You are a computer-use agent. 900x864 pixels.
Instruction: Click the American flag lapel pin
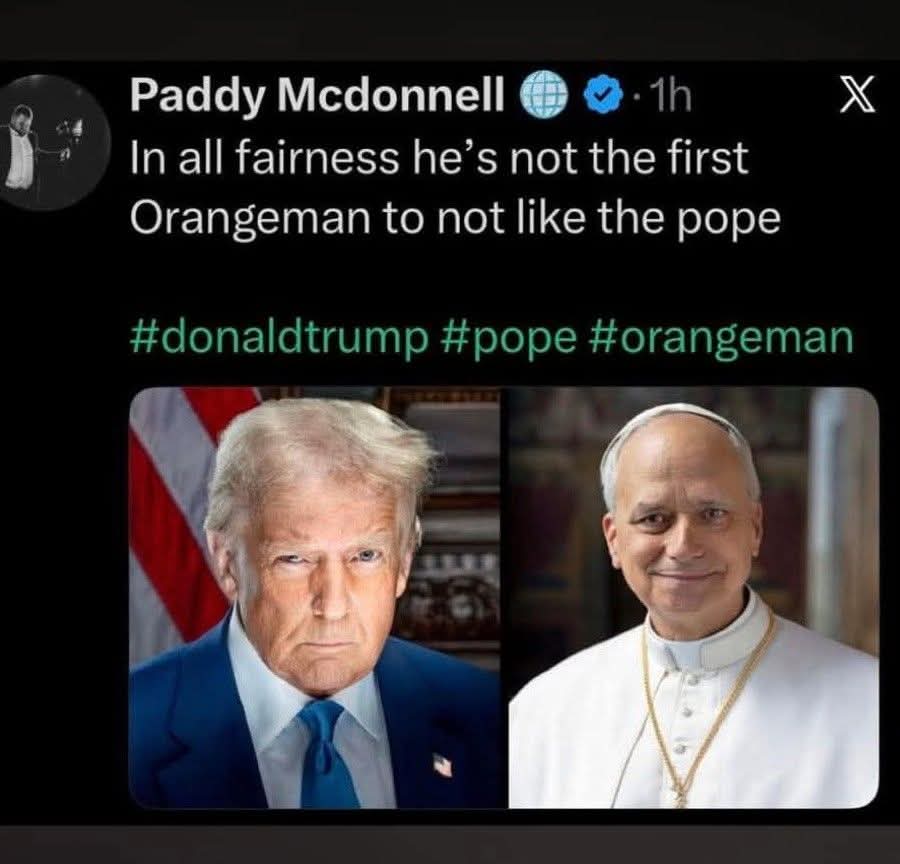[x=442, y=765]
